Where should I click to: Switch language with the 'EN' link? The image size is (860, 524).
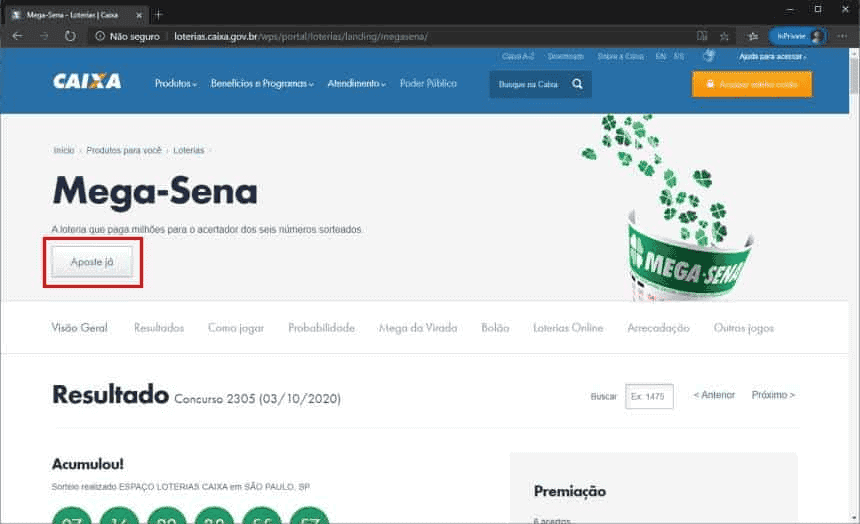661,57
